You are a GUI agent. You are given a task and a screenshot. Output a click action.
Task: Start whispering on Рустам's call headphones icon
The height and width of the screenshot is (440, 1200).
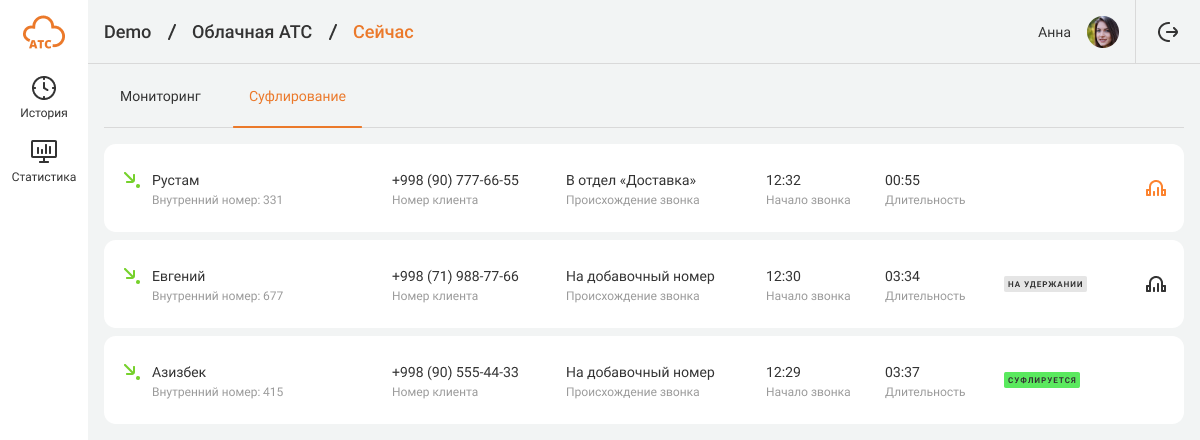(1156, 188)
